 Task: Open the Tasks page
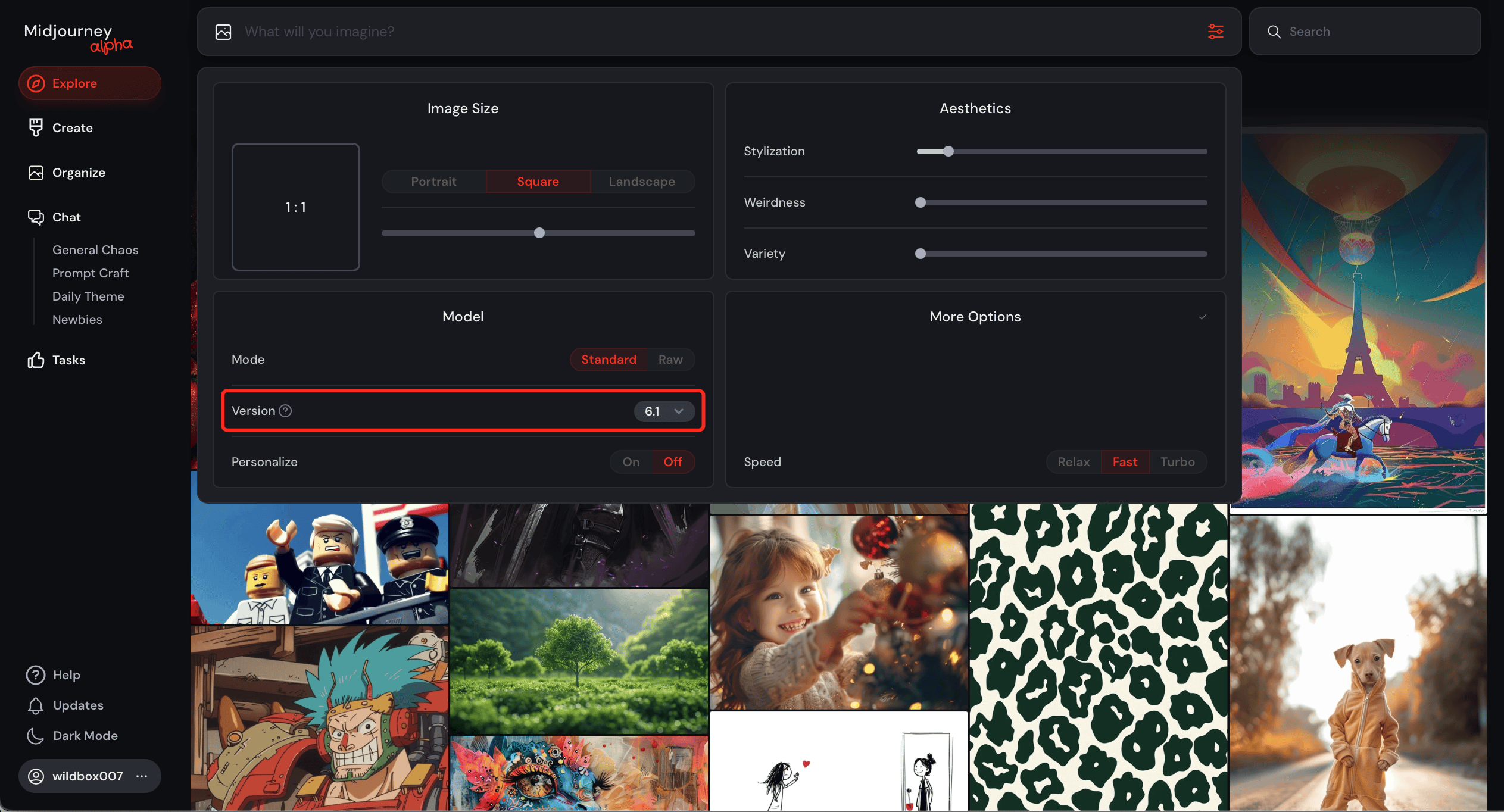pyautogui.click(x=68, y=360)
